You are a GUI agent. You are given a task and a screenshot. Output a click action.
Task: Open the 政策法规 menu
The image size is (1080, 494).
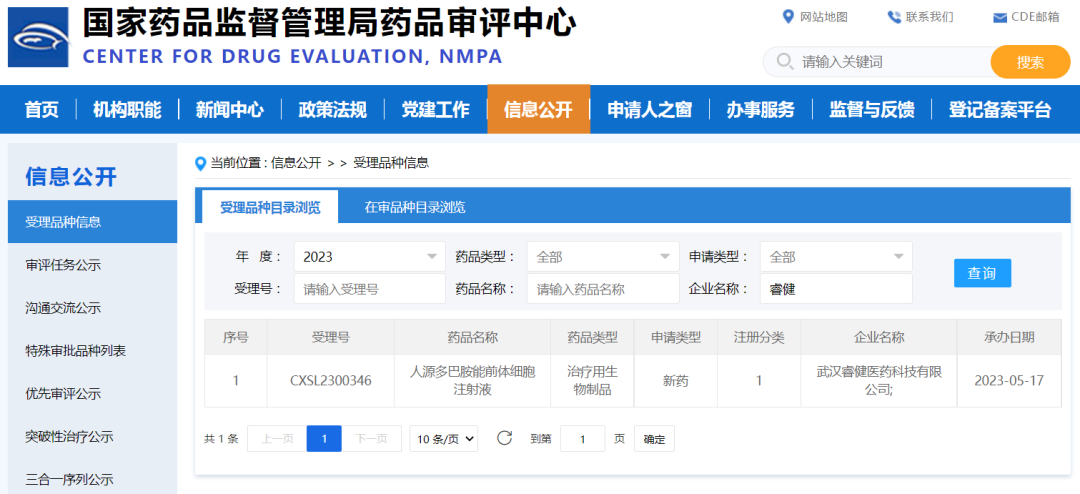coord(332,110)
